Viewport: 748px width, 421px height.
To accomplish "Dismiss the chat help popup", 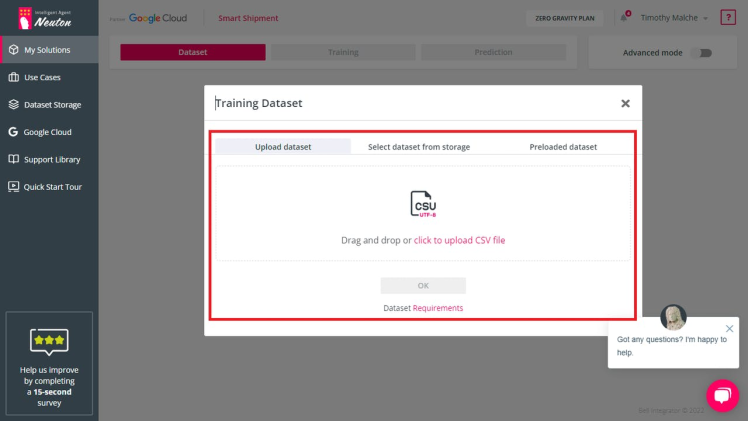I will click(x=729, y=329).
